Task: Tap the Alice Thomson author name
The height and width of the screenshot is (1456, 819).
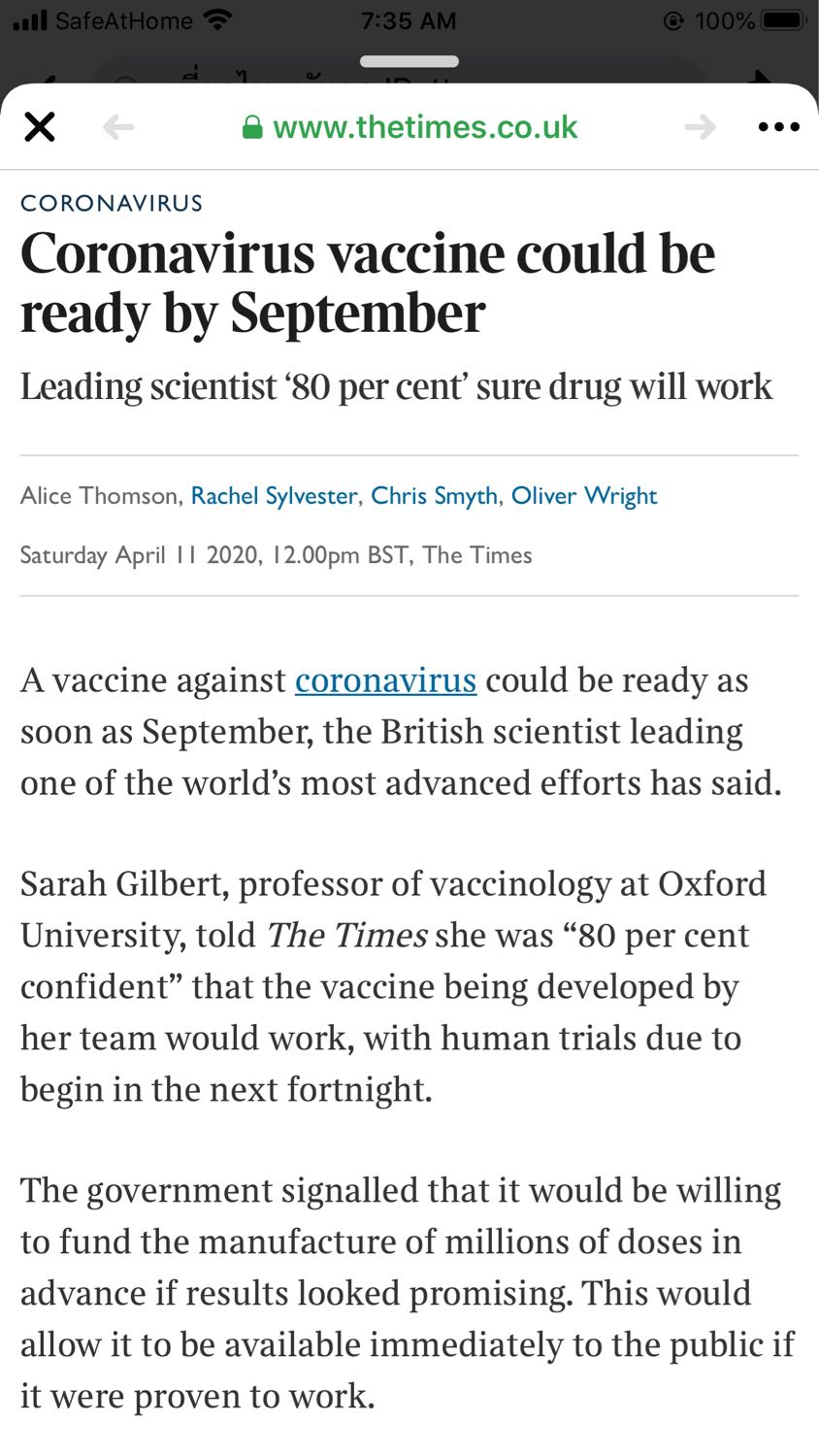Action: point(98,496)
